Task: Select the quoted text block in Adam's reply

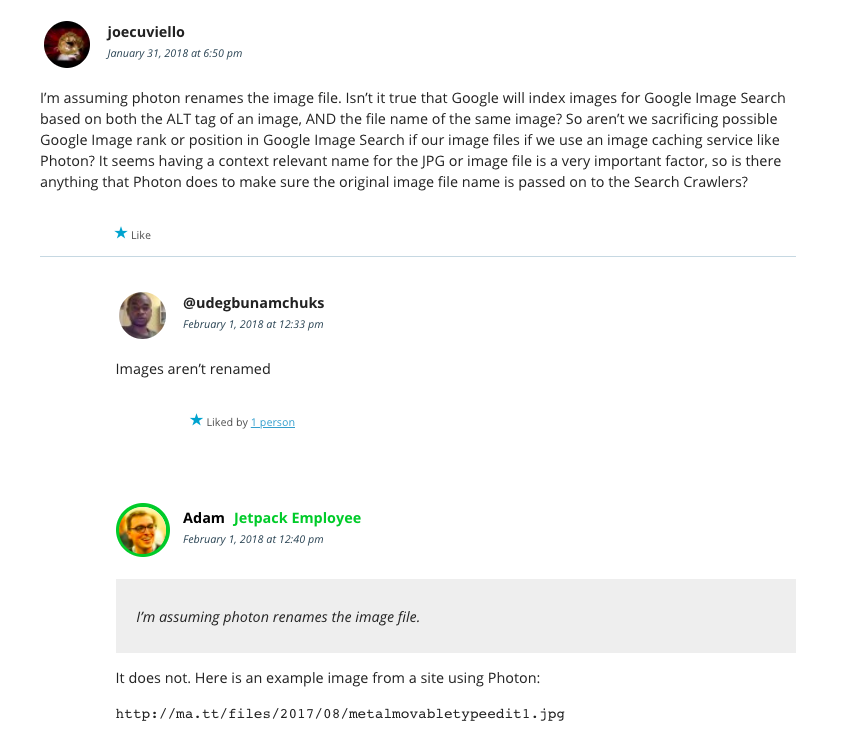Action: (455, 616)
